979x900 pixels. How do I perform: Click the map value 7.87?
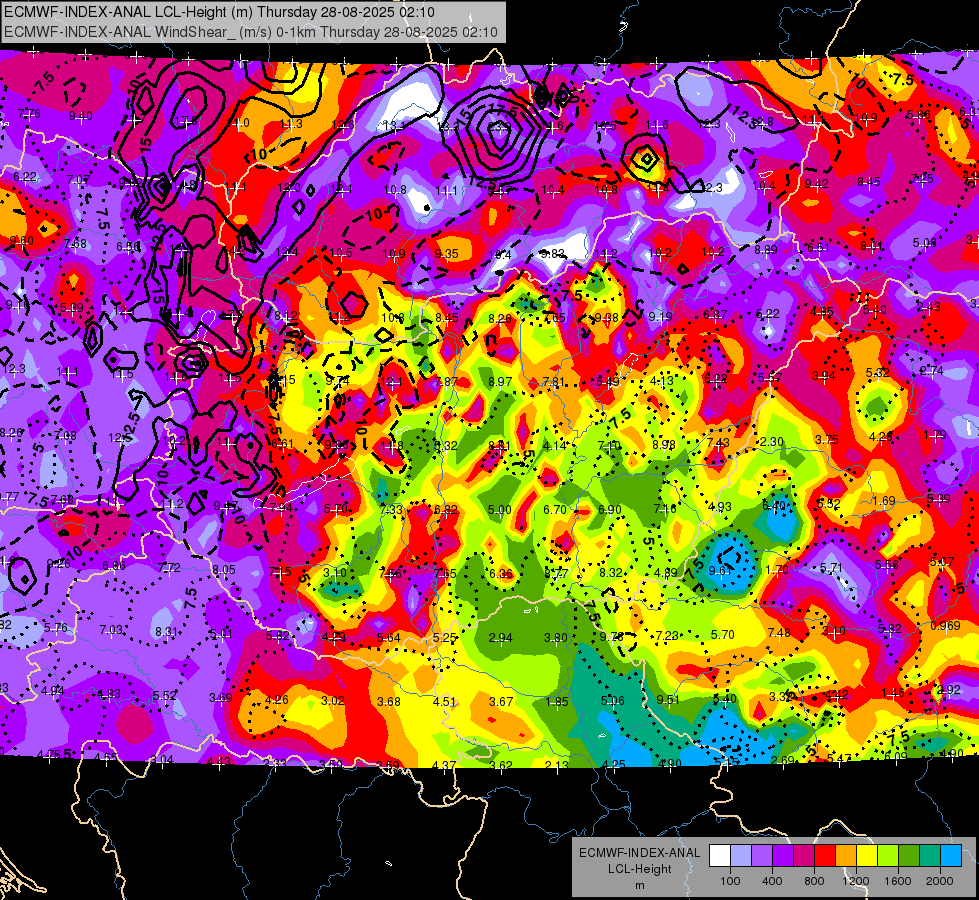446,382
